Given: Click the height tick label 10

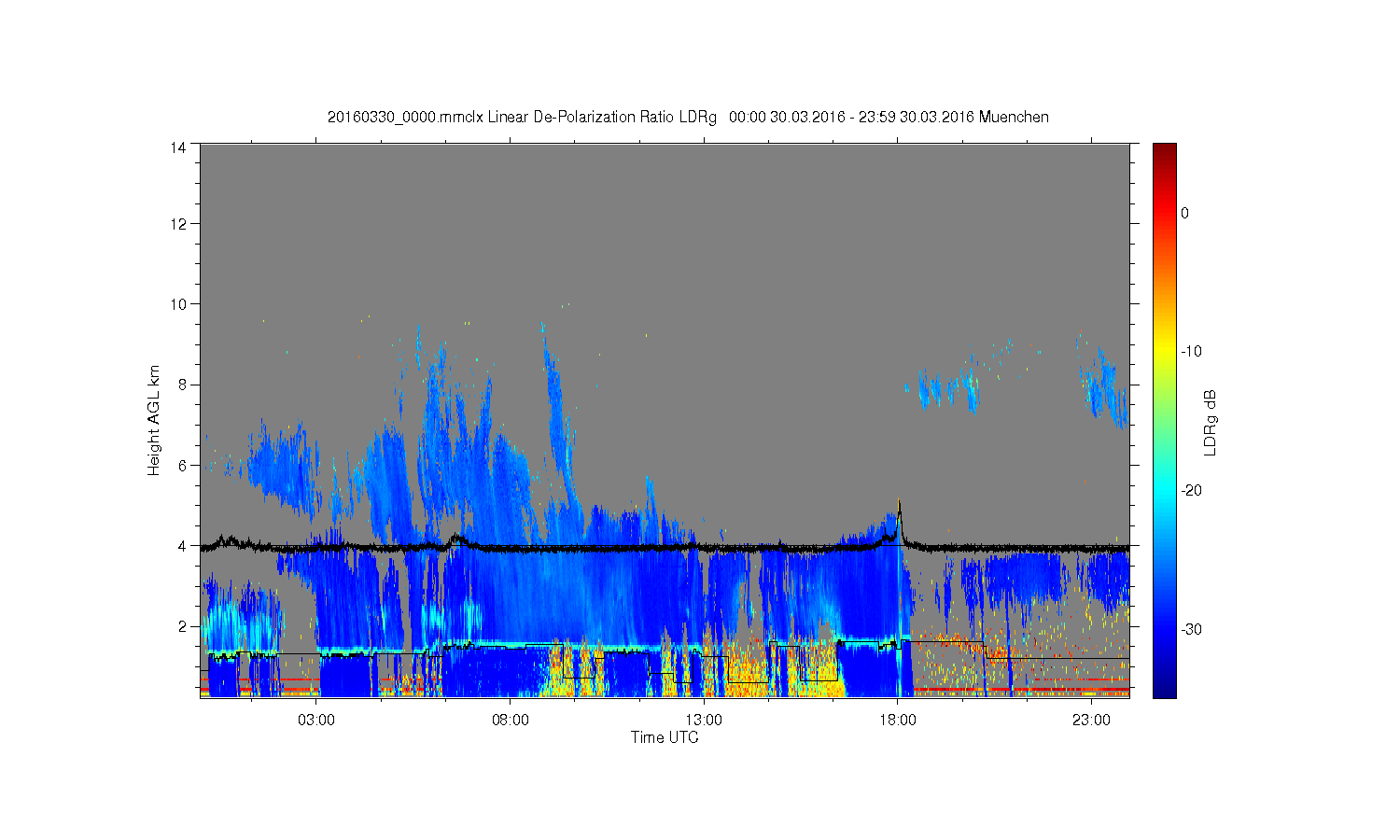Looking at the screenshot, I should [178, 304].
